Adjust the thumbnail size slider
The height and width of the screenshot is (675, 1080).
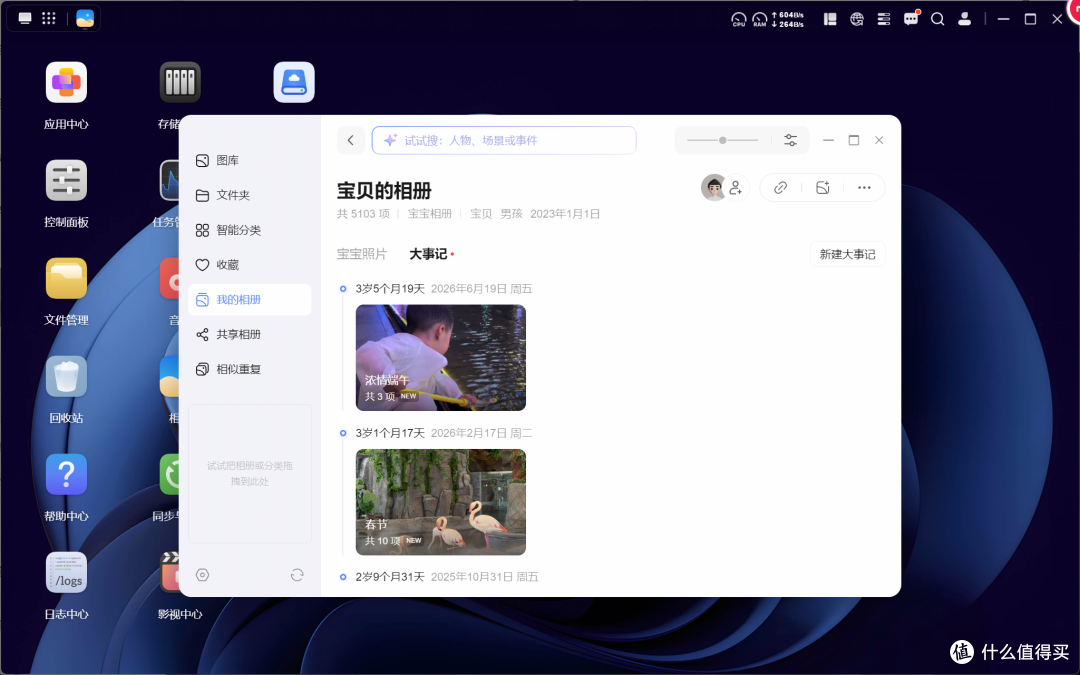point(723,140)
